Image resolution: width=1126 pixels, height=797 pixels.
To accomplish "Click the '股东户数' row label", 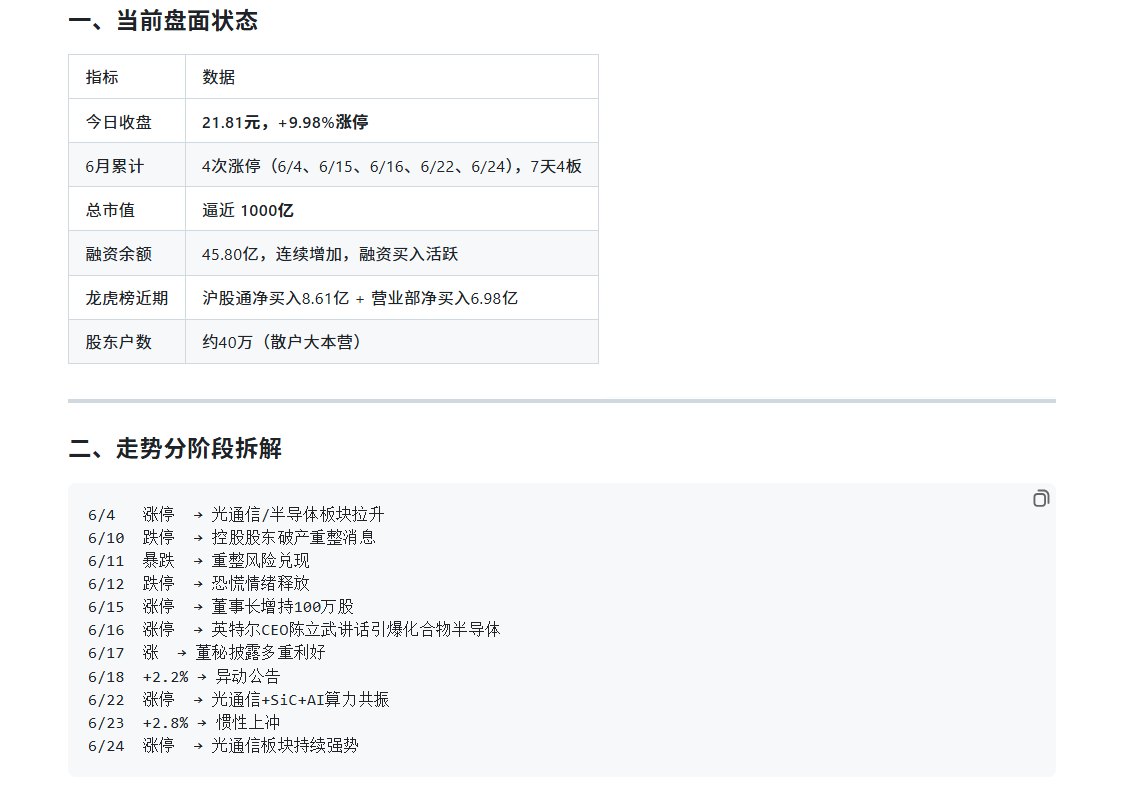I will point(118,342).
